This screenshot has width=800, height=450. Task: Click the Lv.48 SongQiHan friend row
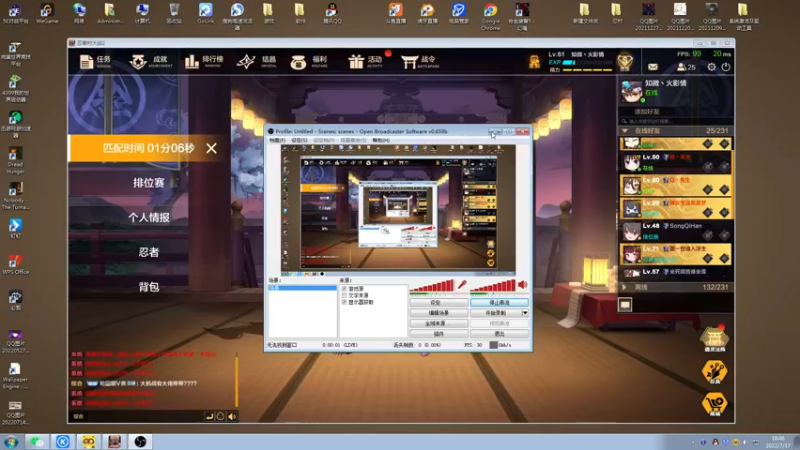[676, 231]
